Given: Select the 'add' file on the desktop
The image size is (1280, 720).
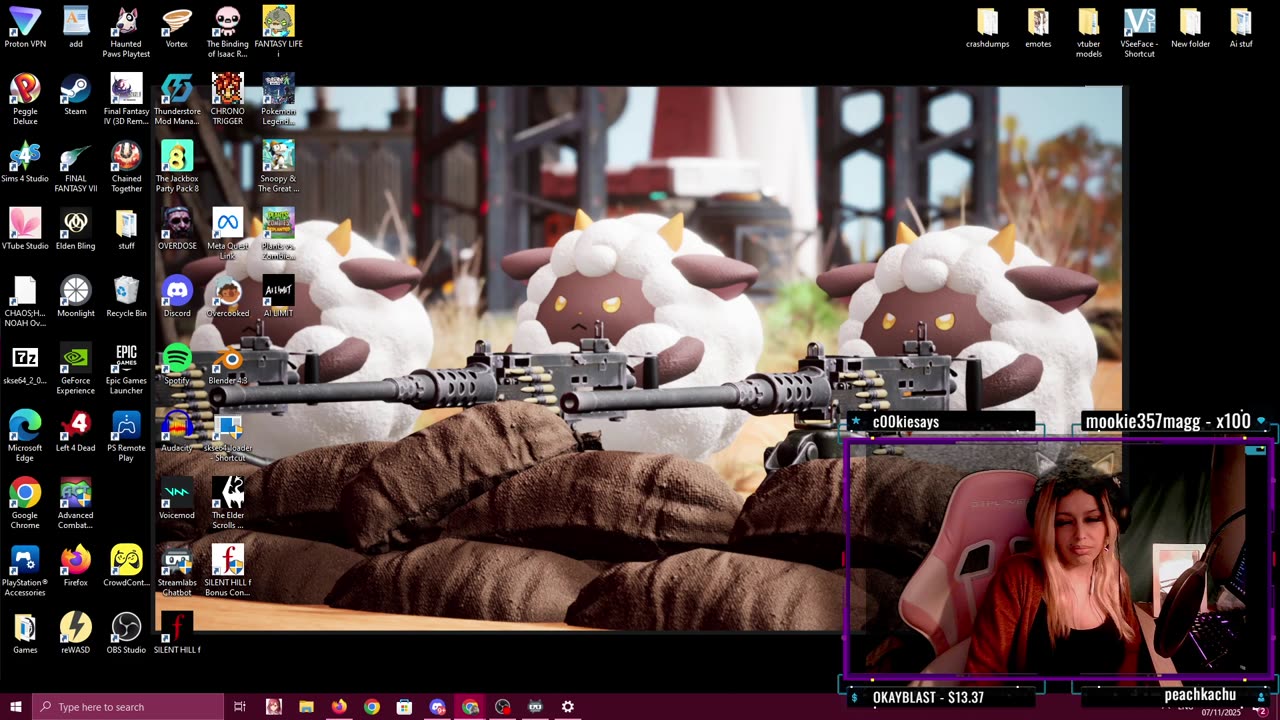Looking at the screenshot, I should 76,28.
